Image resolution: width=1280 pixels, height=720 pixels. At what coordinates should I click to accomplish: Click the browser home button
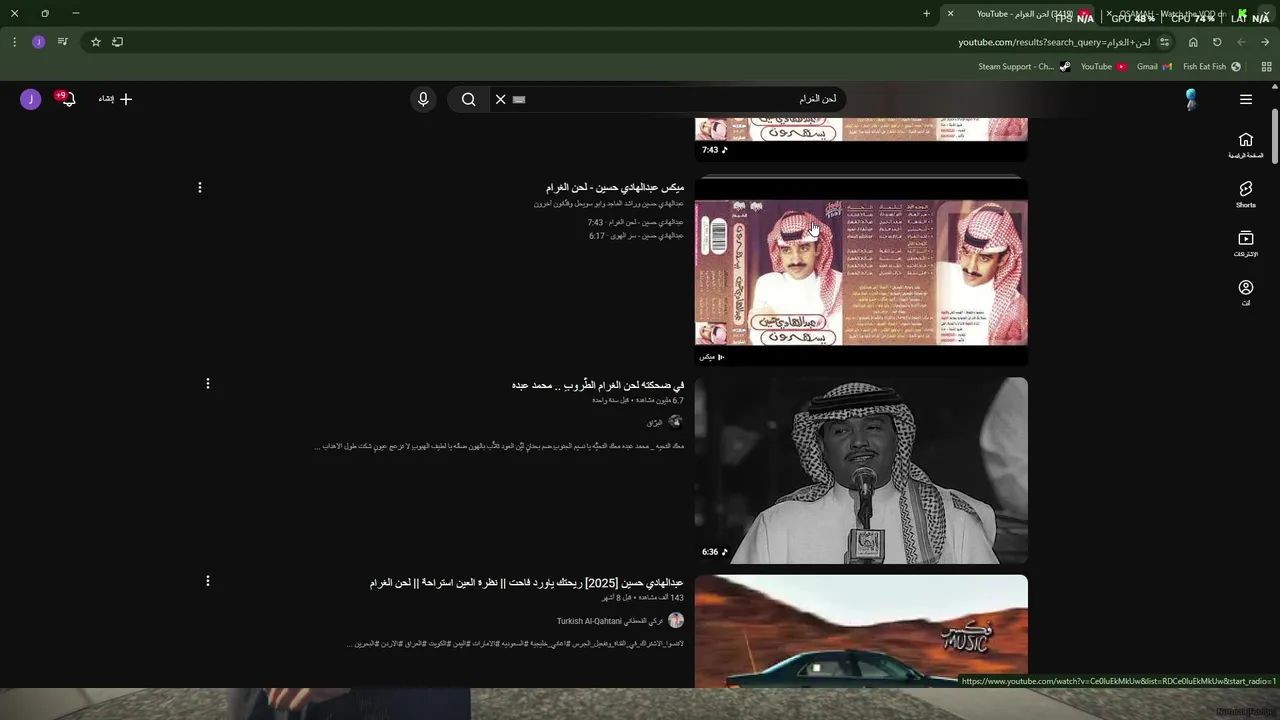(x=1193, y=42)
